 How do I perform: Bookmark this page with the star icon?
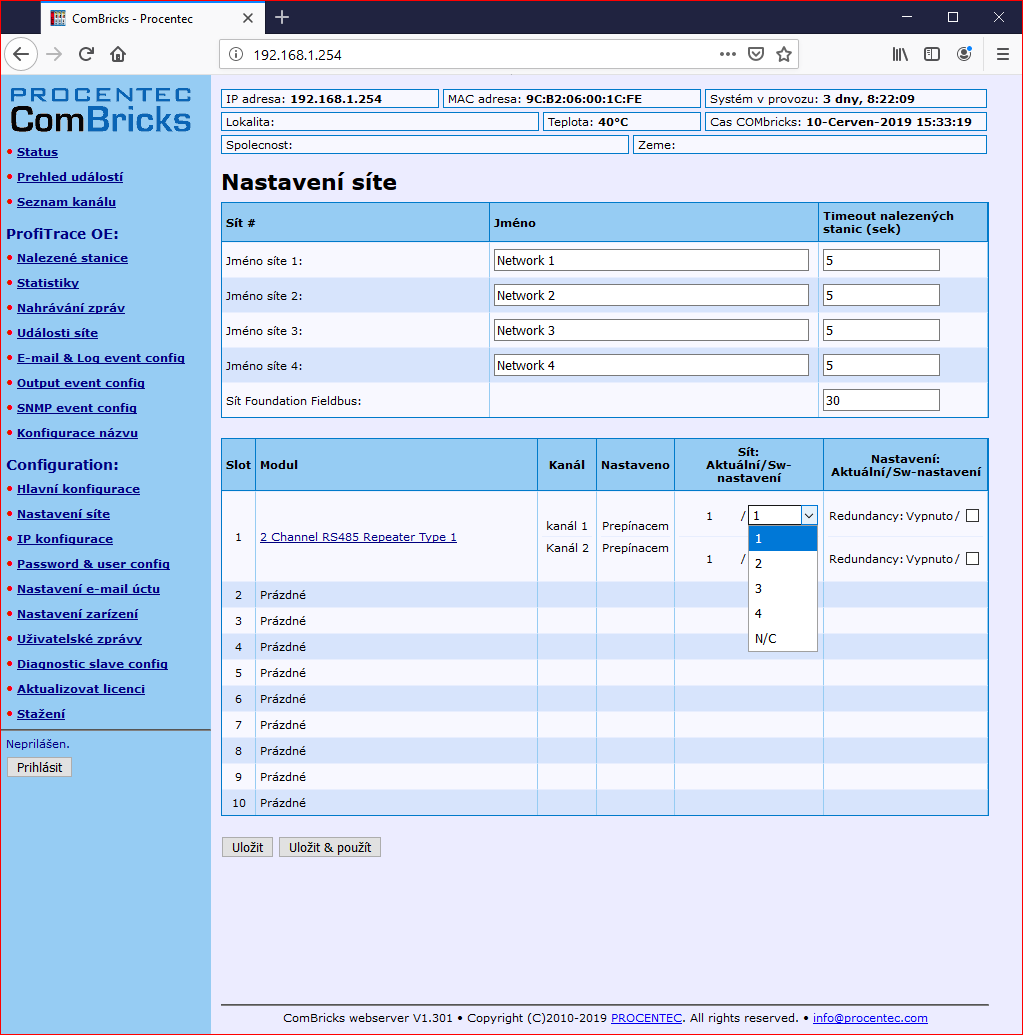pyautogui.click(x=783, y=54)
